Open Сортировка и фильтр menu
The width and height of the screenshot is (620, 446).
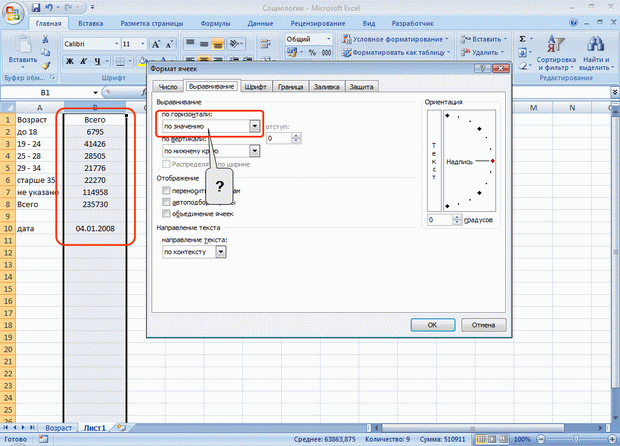[556, 52]
